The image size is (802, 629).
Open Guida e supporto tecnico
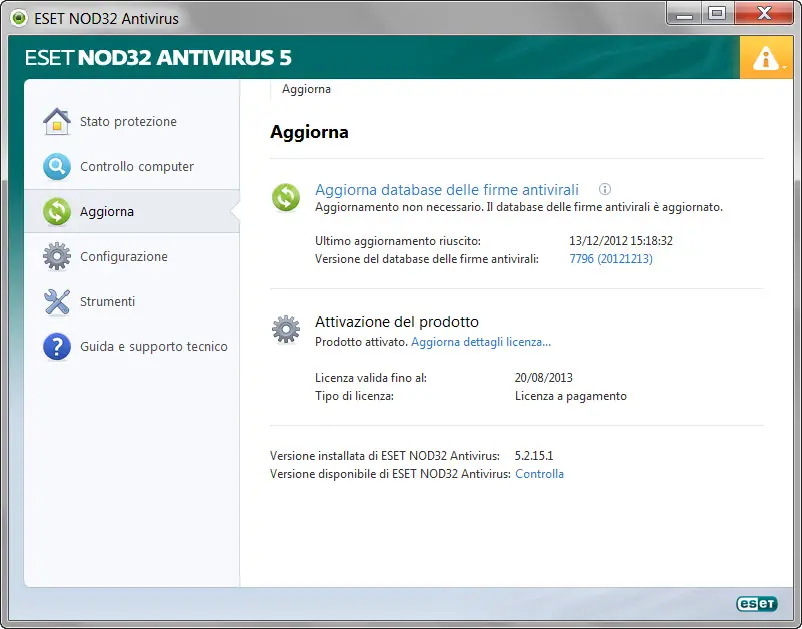pos(132,346)
